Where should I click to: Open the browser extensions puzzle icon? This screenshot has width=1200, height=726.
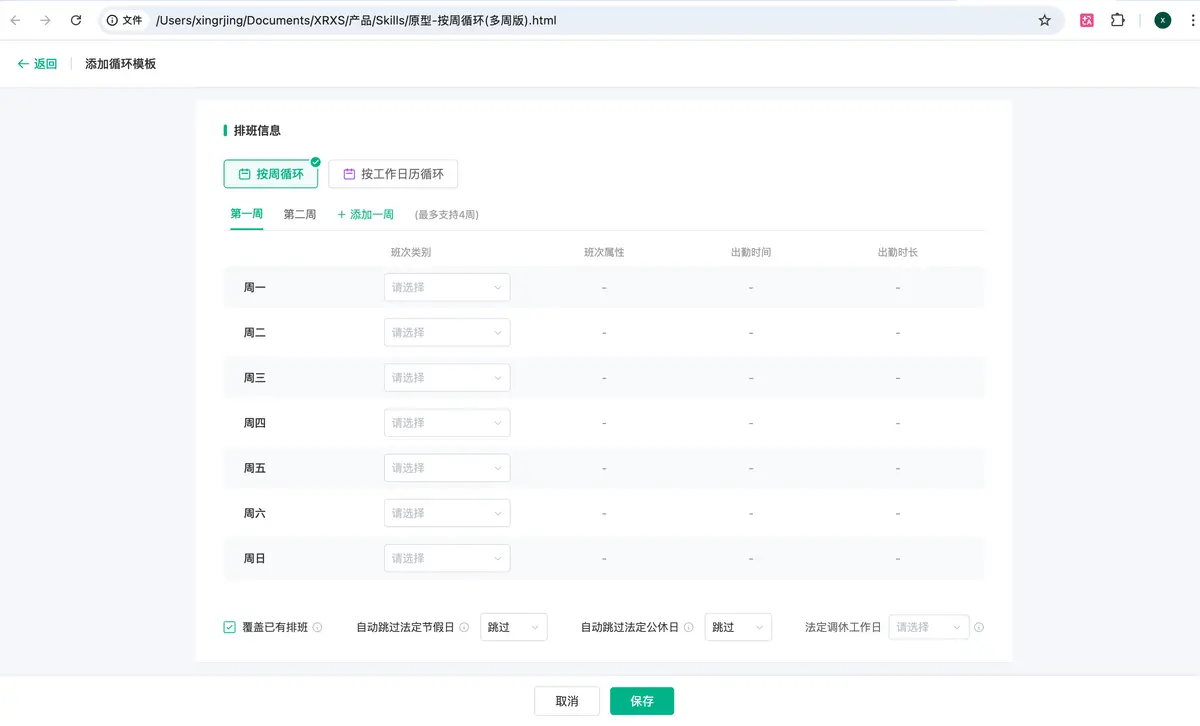pos(1118,20)
